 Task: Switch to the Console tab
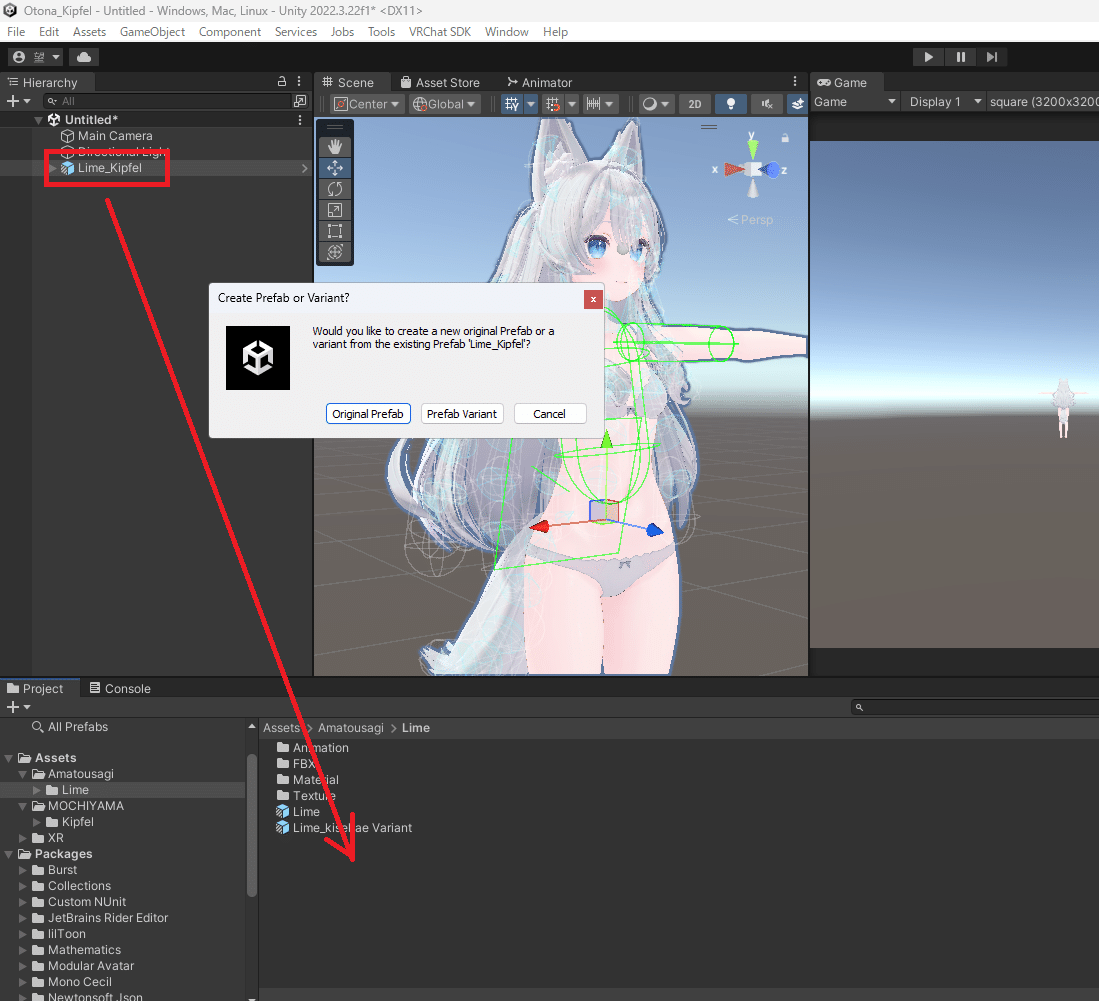click(119, 688)
